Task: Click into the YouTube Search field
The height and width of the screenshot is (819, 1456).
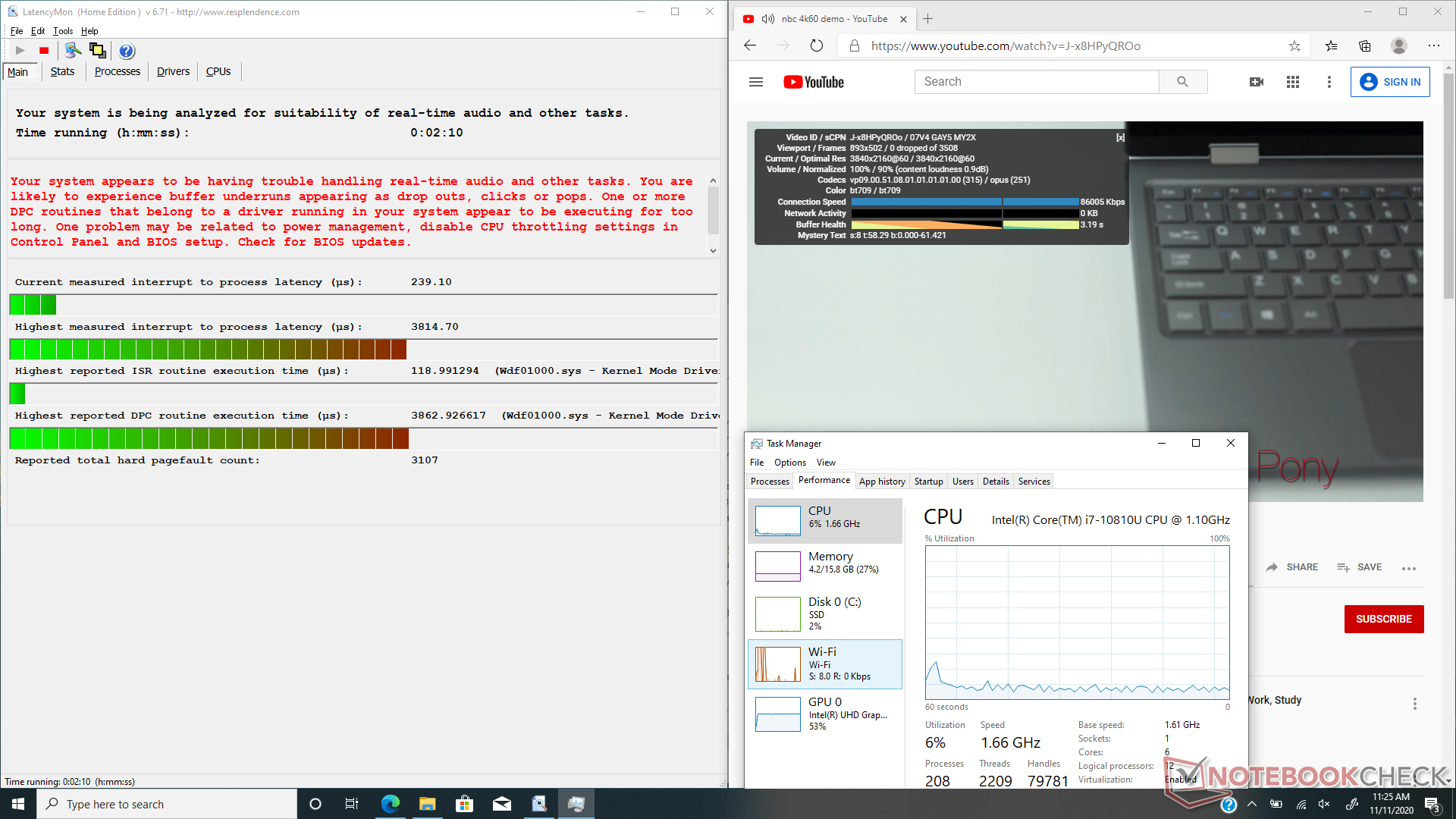Action: point(1037,82)
